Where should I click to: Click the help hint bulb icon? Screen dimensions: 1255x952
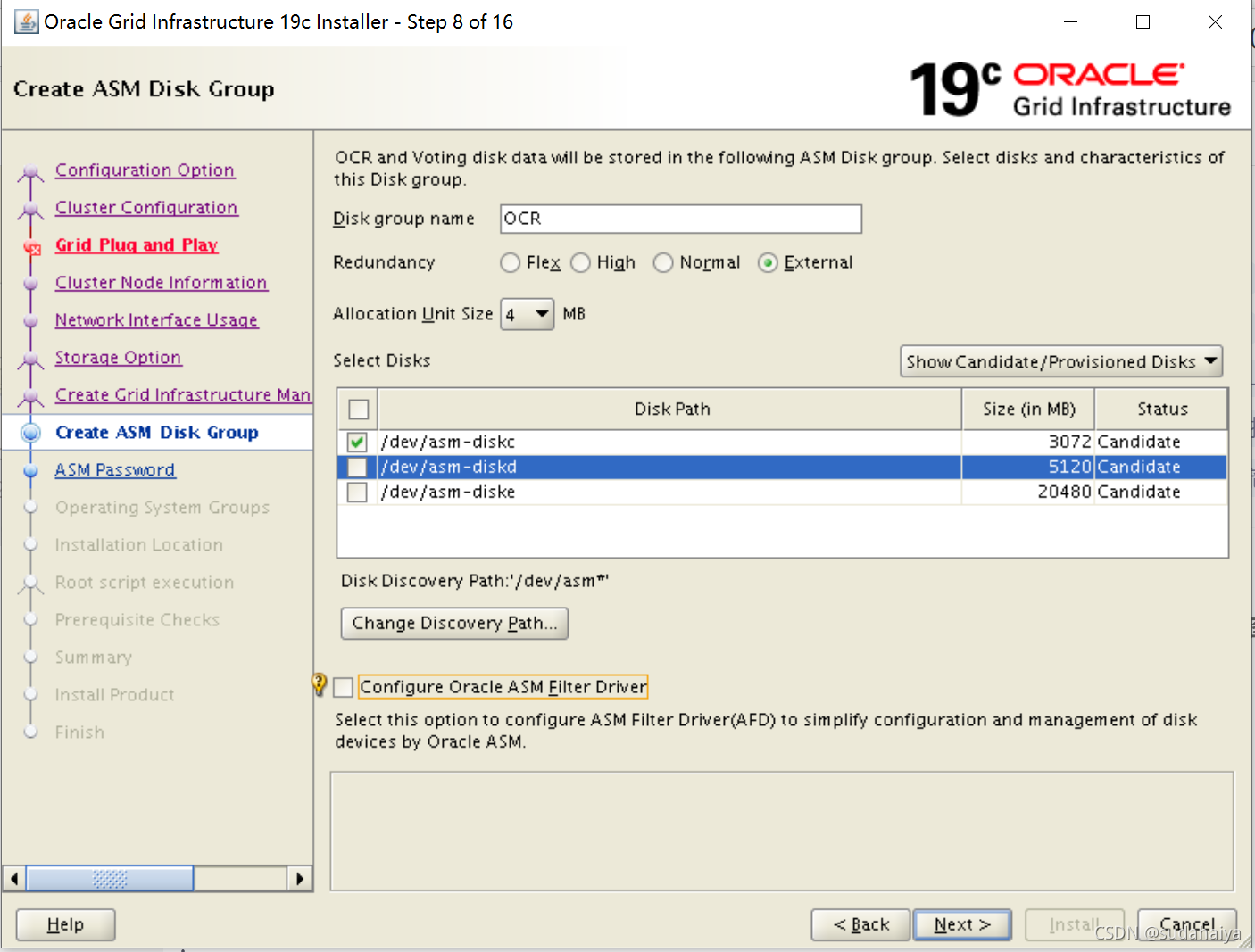pyautogui.click(x=319, y=684)
